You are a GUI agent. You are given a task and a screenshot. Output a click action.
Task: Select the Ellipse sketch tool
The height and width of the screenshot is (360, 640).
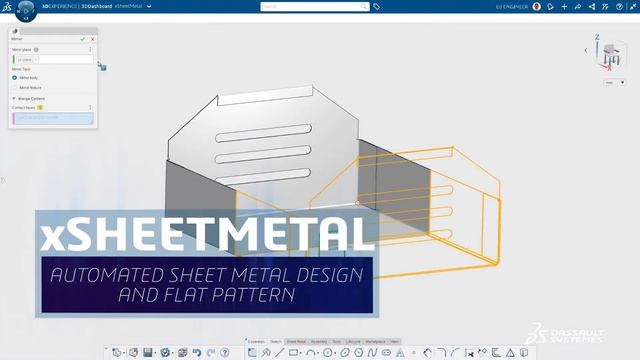(x=345, y=352)
